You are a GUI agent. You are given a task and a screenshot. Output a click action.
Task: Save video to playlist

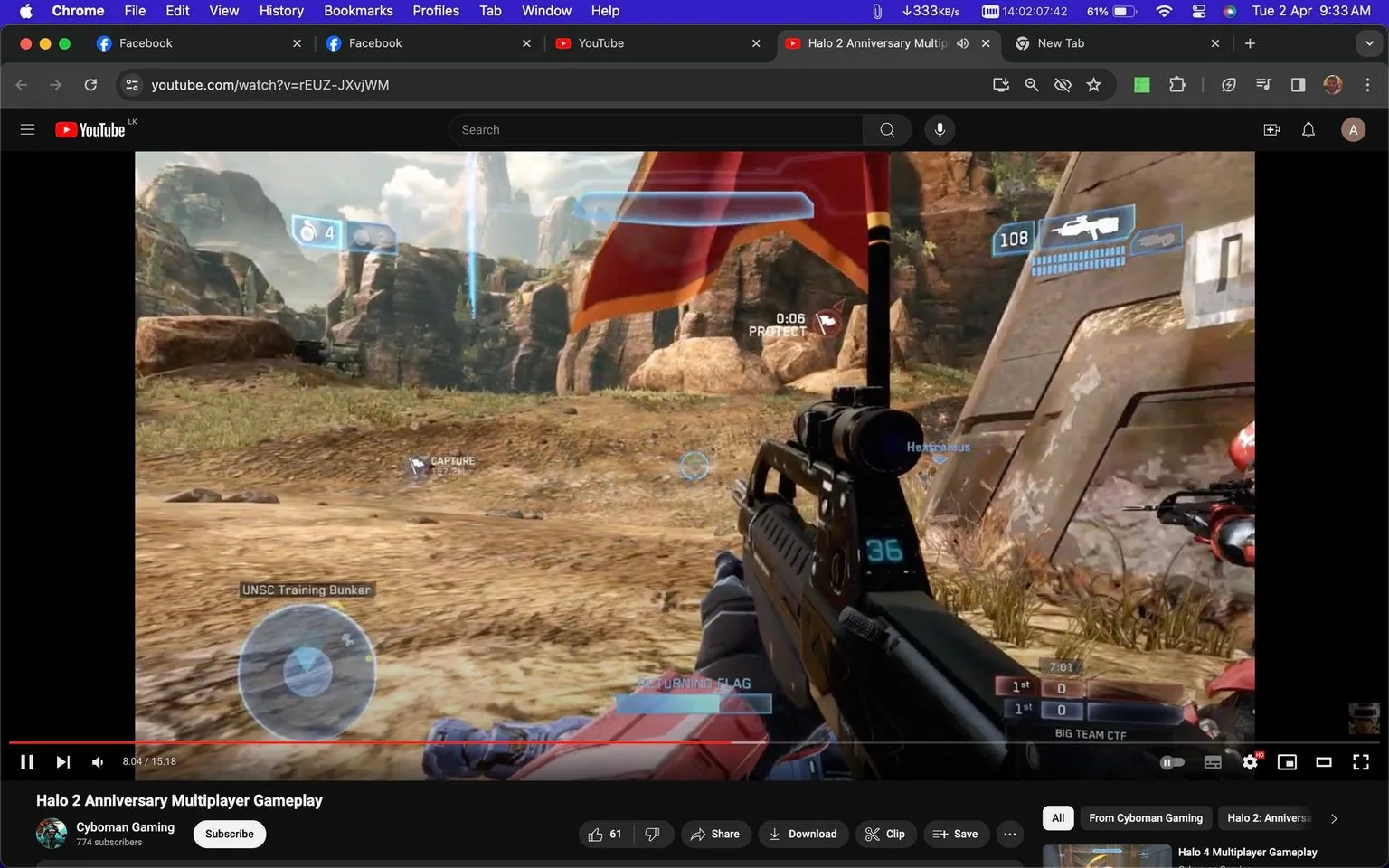955,834
